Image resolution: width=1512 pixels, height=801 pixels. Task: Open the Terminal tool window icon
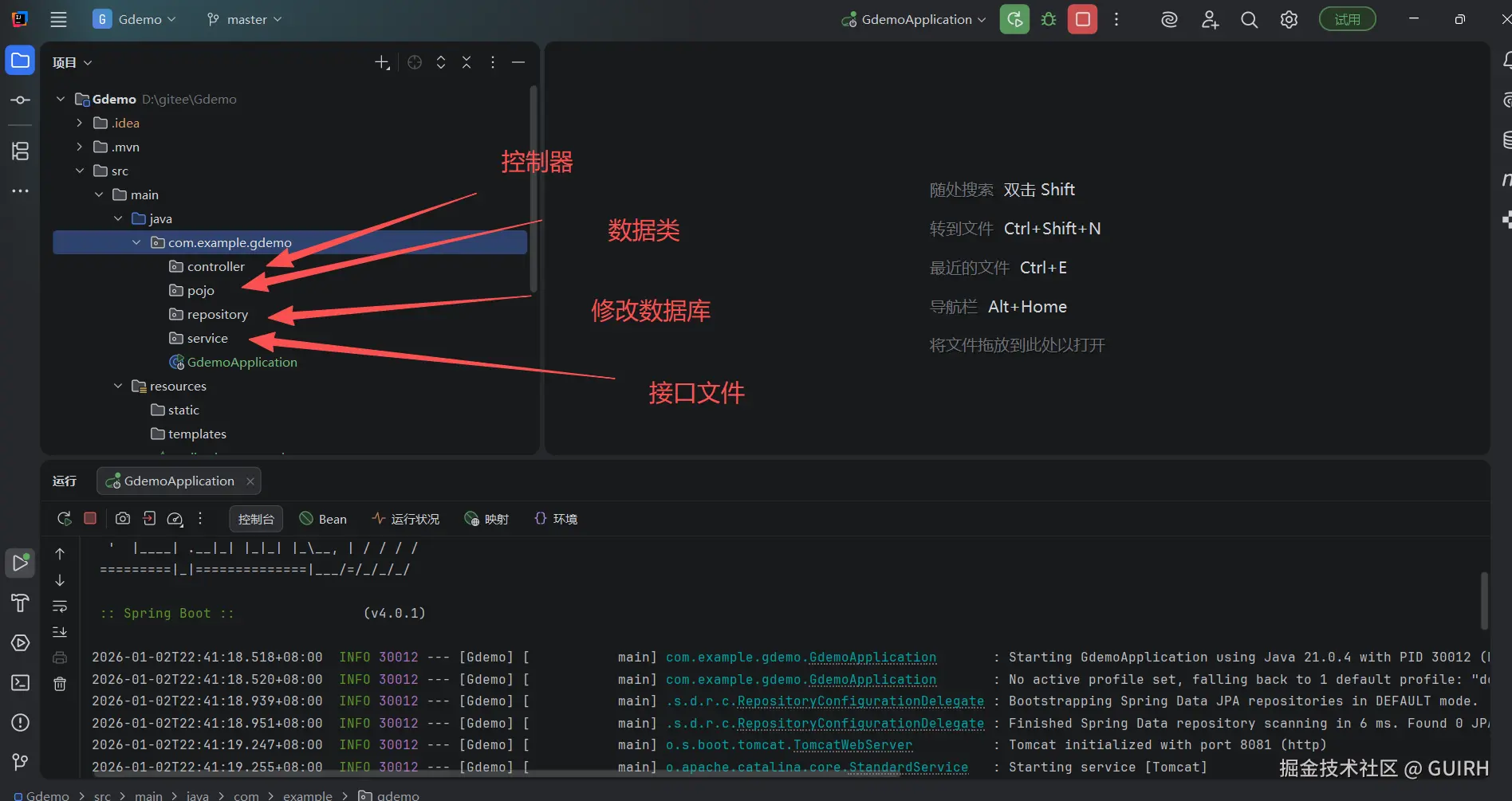point(20,682)
